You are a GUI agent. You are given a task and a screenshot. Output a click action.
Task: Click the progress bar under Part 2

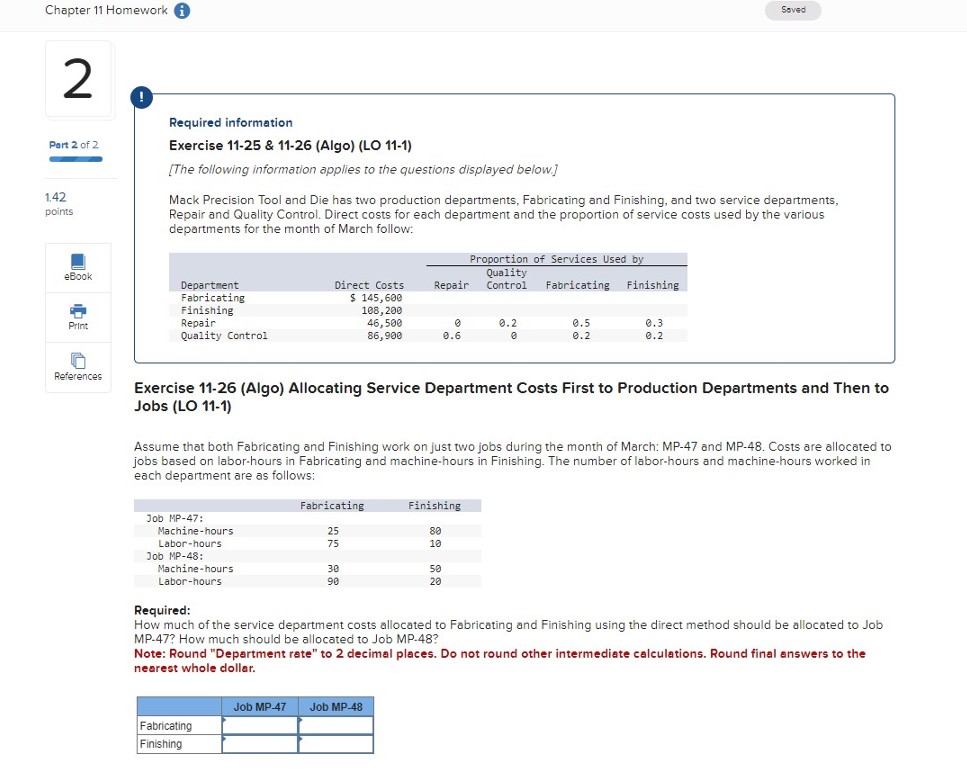[x=74, y=159]
